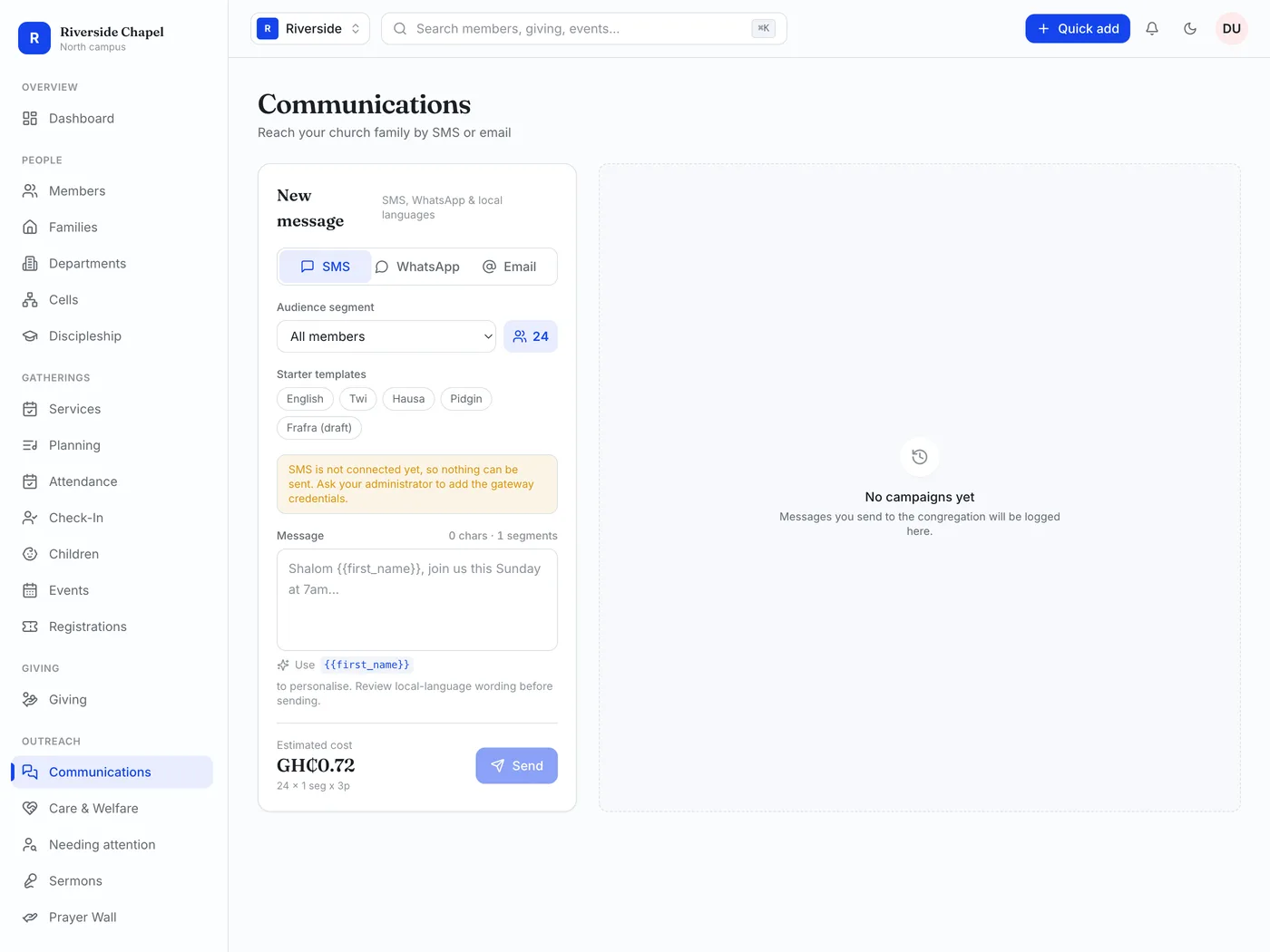Go to Members page
This screenshot has height=952, width=1270.
pyautogui.click(x=112, y=191)
